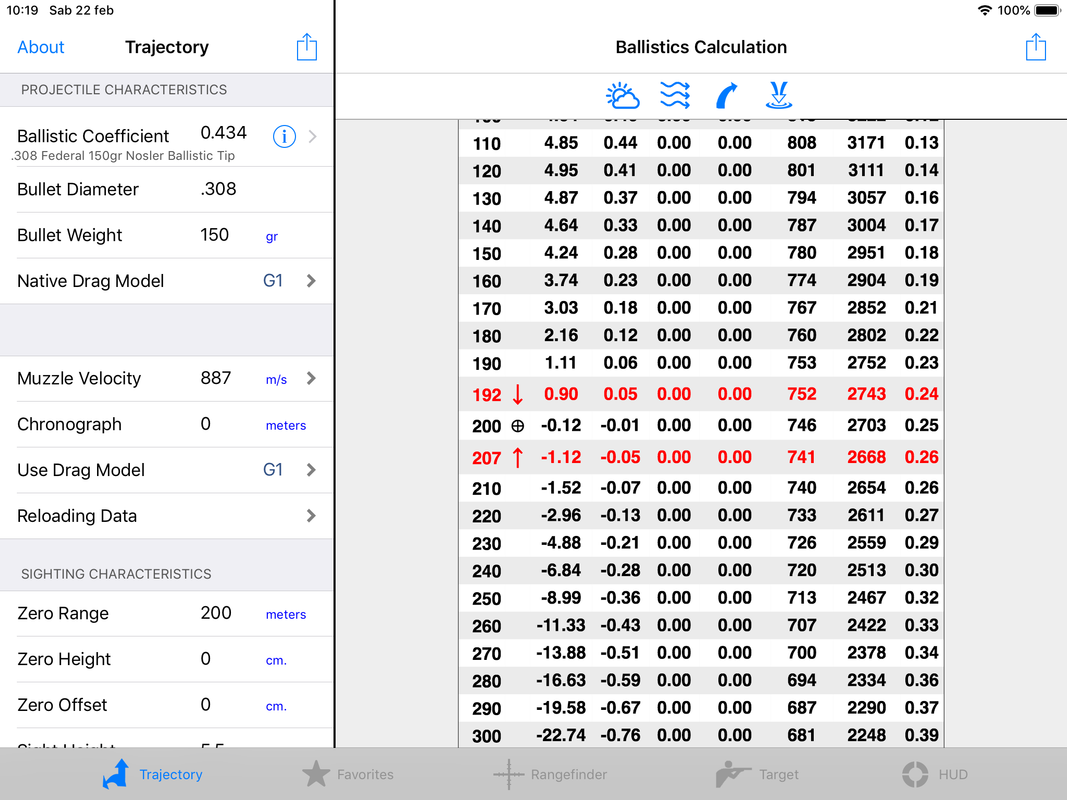The image size is (1067, 800).
Task: Open the wind settings icon
Action: point(675,95)
